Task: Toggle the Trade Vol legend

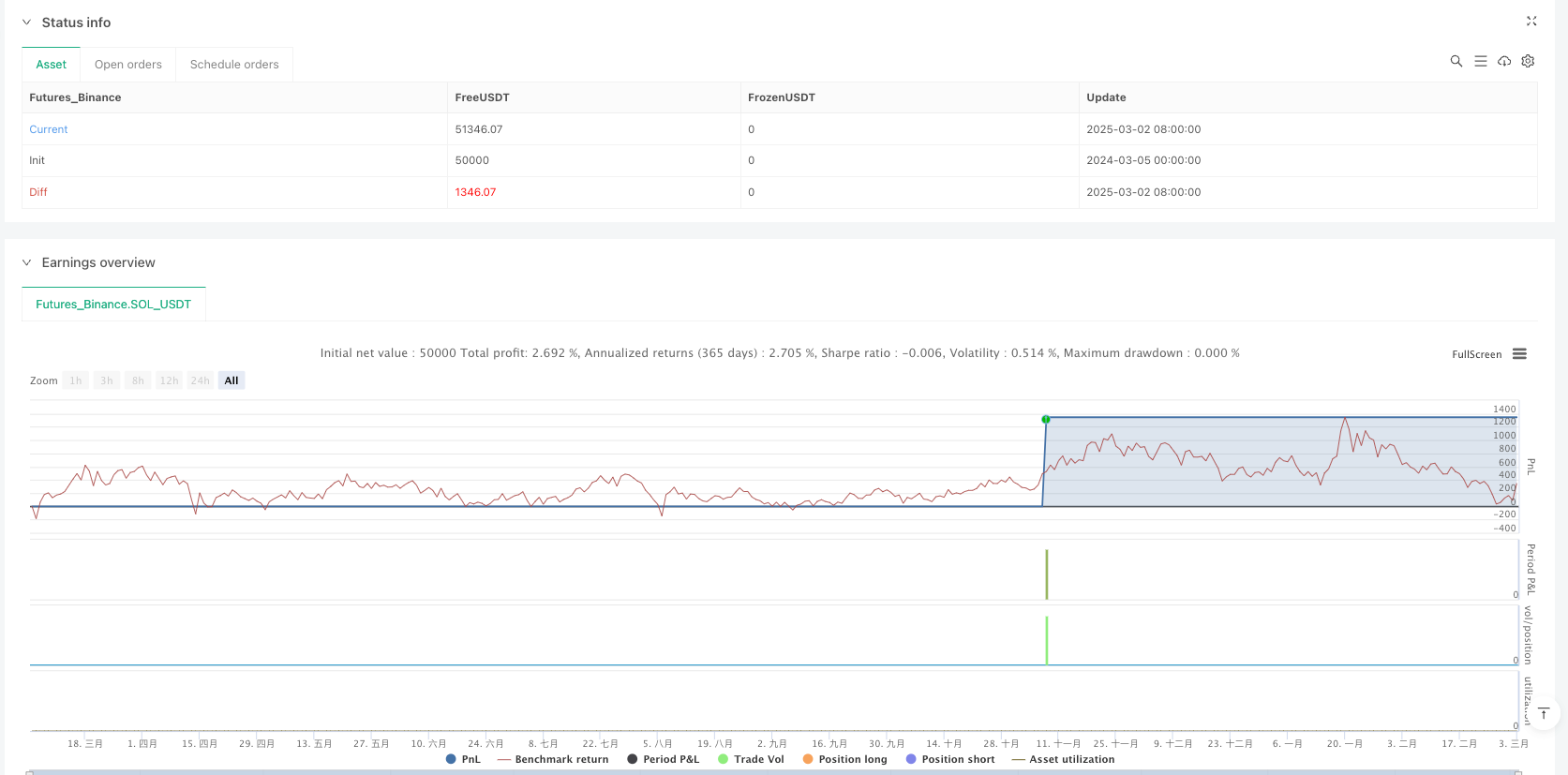Action: tap(751, 759)
